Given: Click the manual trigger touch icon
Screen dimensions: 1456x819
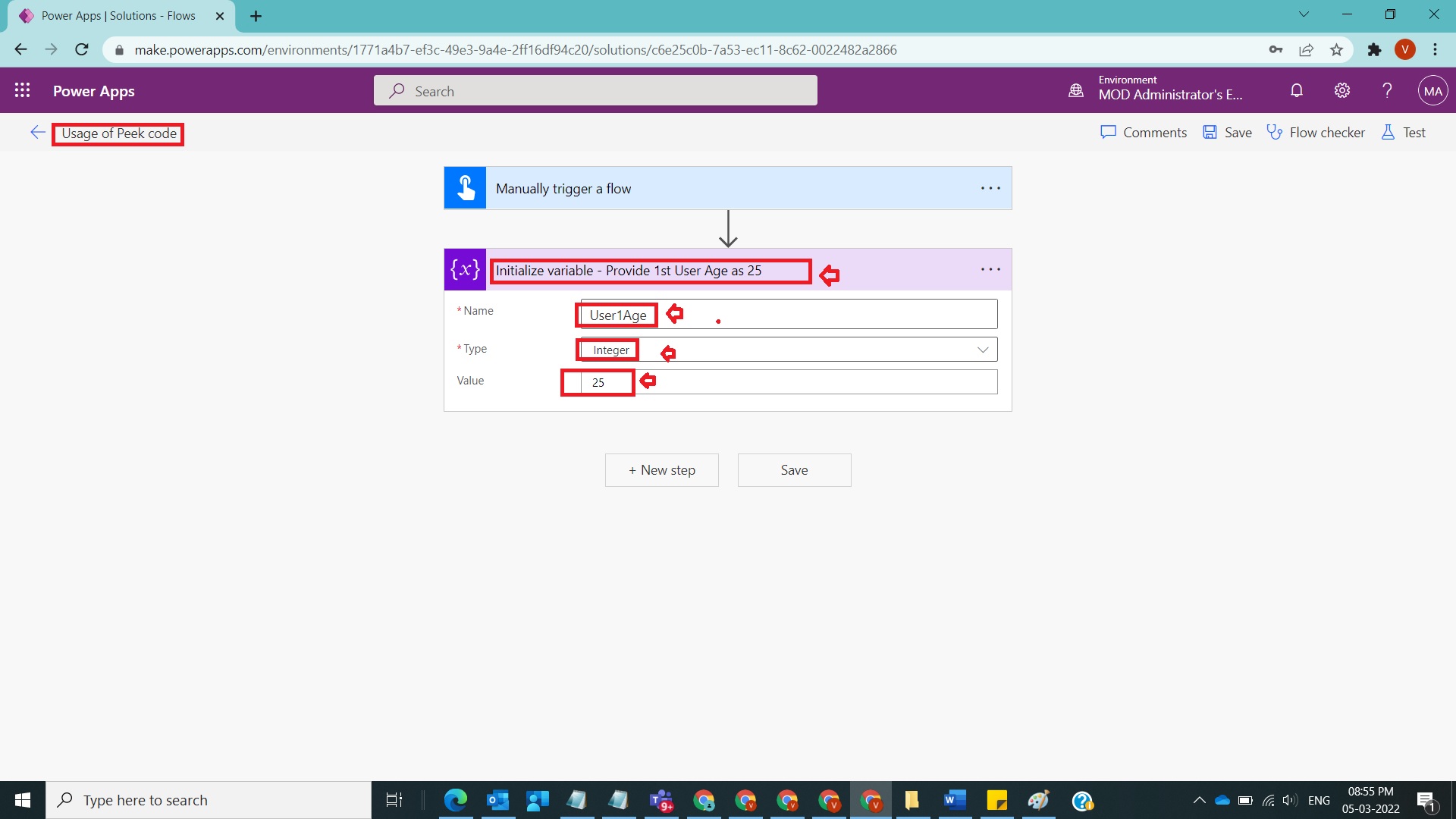Looking at the screenshot, I should [x=465, y=187].
